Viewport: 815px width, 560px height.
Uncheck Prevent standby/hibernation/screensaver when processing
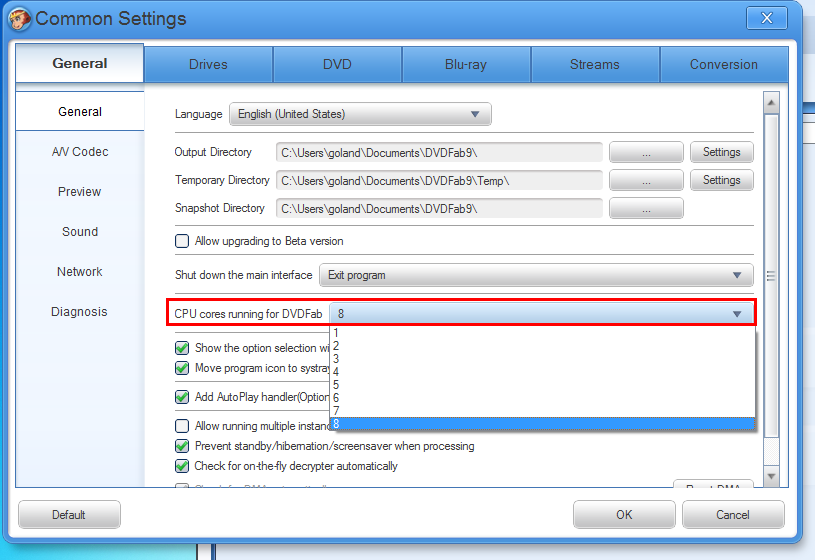tap(182, 446)
